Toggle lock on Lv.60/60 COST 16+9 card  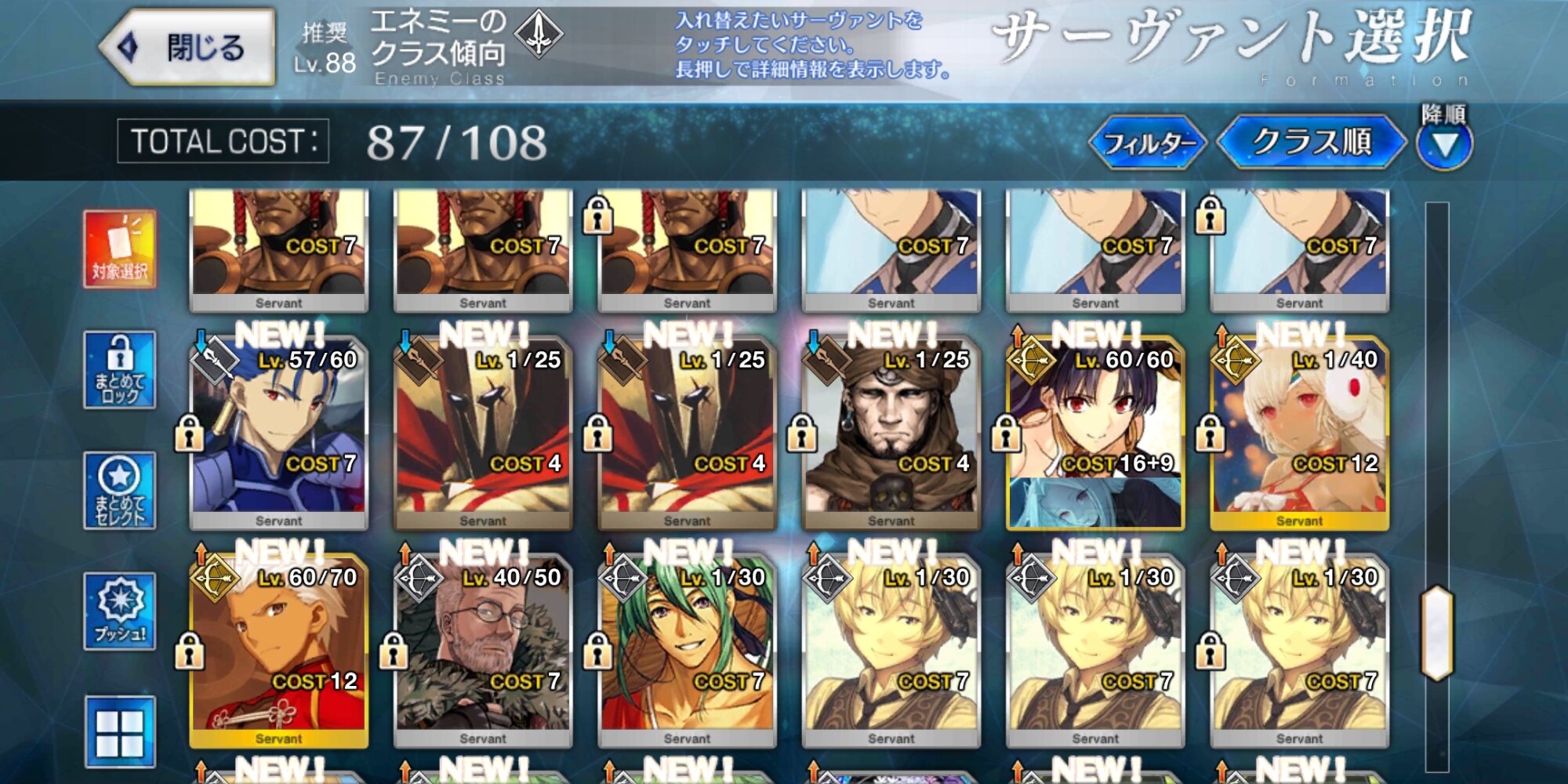(x=1006, y=433)
